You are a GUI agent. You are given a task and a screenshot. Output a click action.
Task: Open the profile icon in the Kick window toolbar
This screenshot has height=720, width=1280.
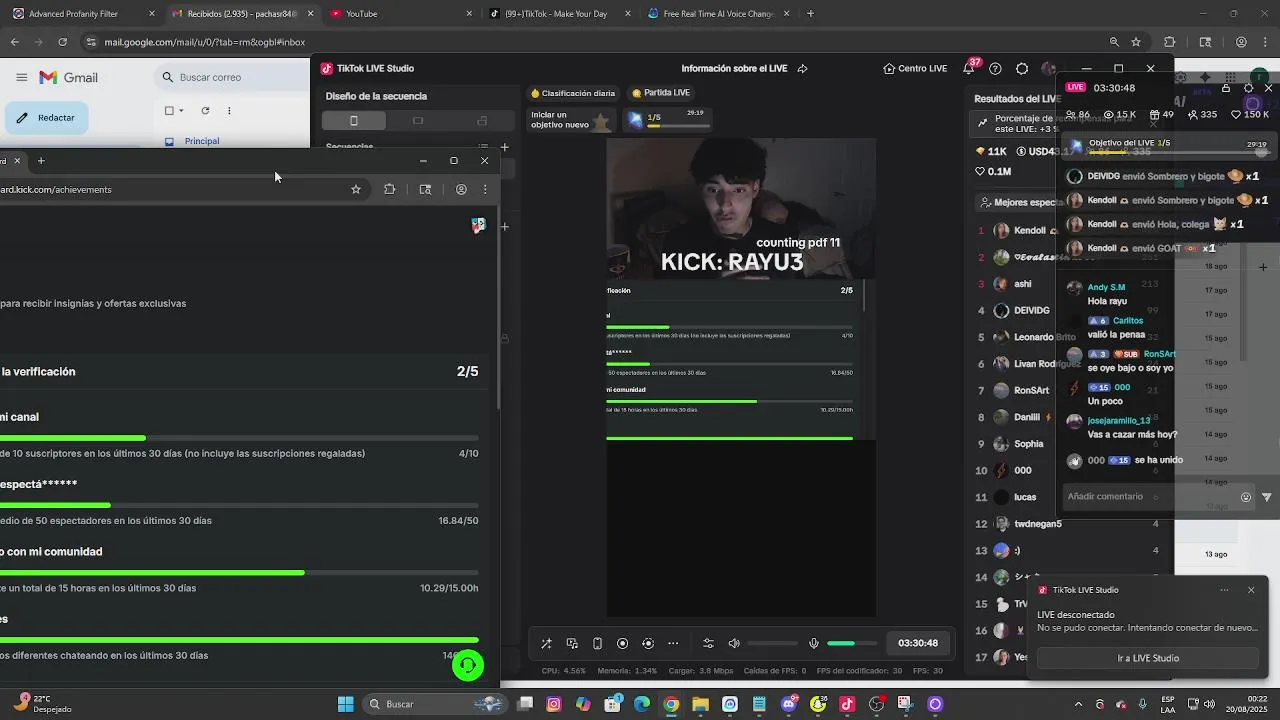pos(461,189)
